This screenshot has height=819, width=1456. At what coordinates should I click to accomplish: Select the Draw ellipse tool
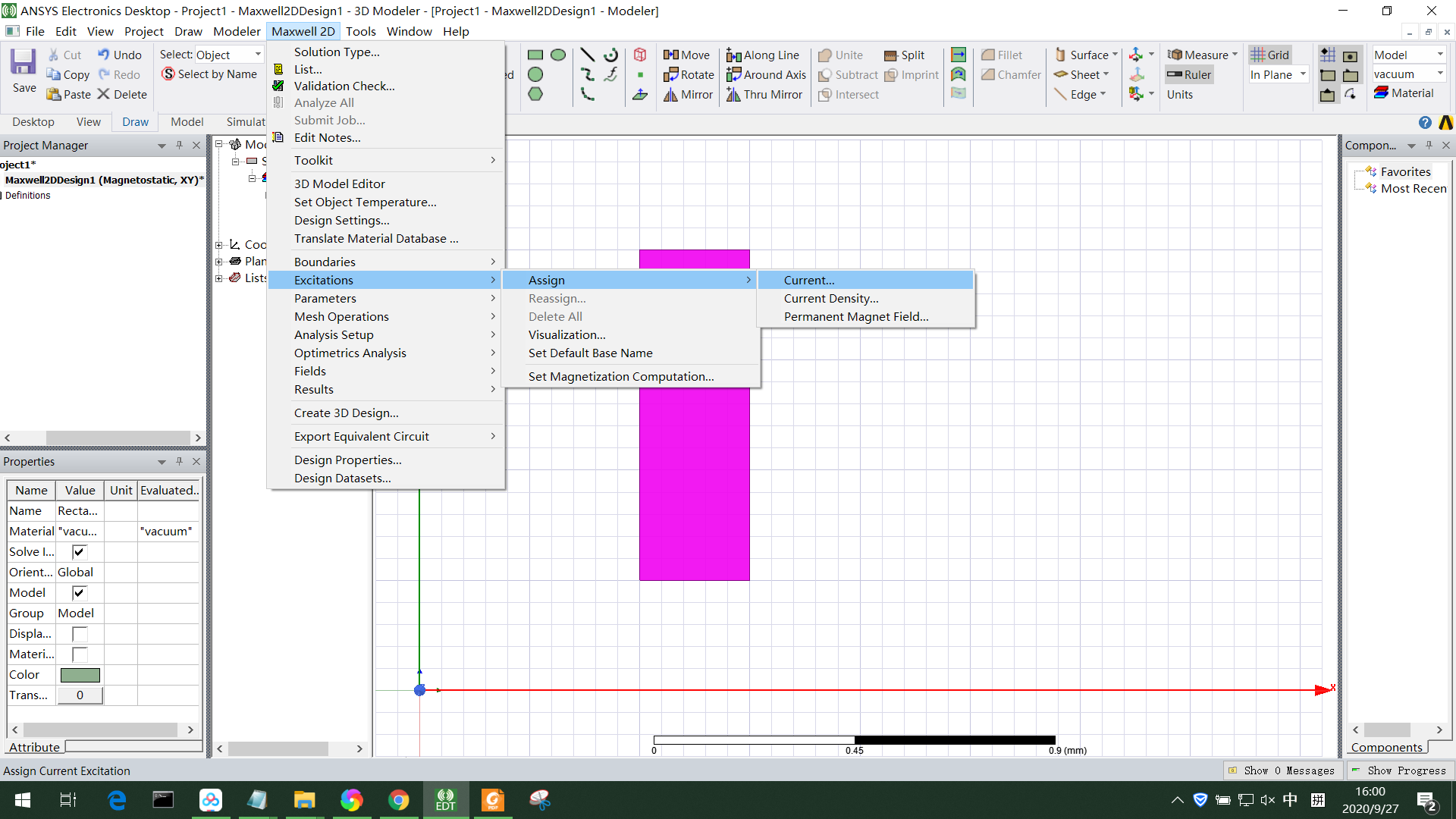[559, 55]
